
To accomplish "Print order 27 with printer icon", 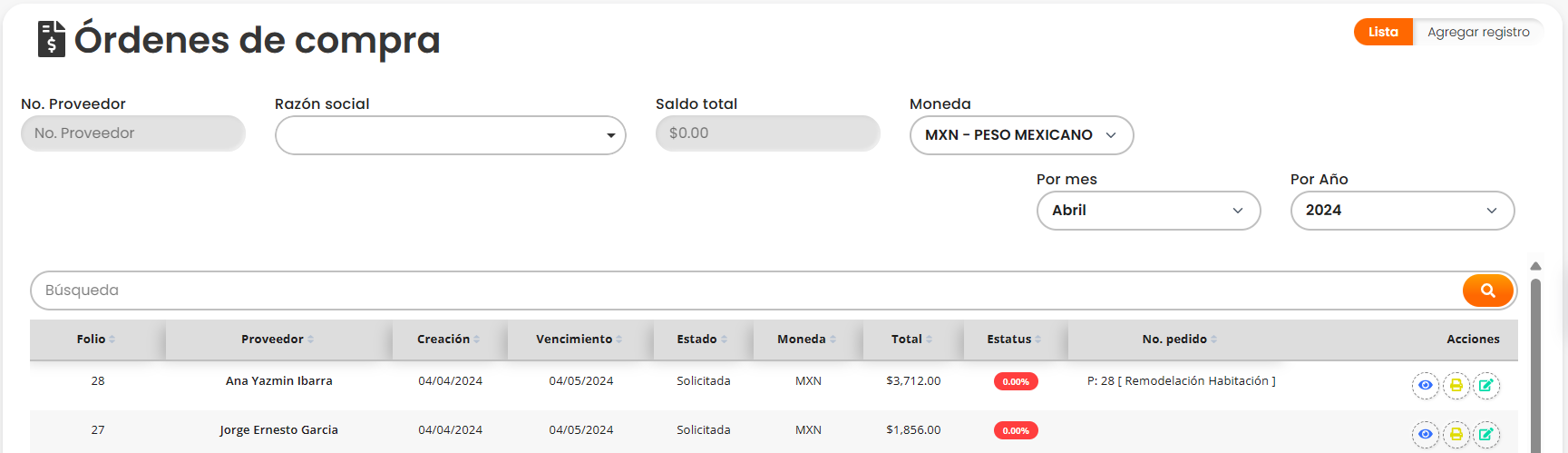I will [x=1456, y=435].
